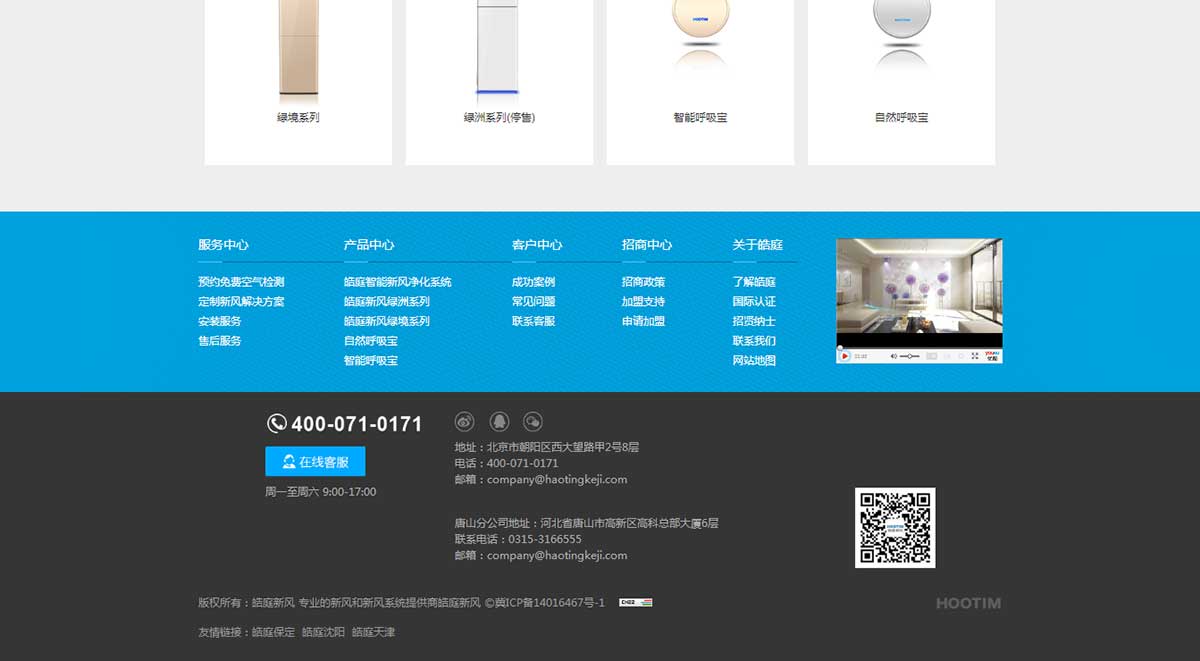Open the QQ penguin icon
The height and width of the screenshot is (661, 1200).
point(499,422)
